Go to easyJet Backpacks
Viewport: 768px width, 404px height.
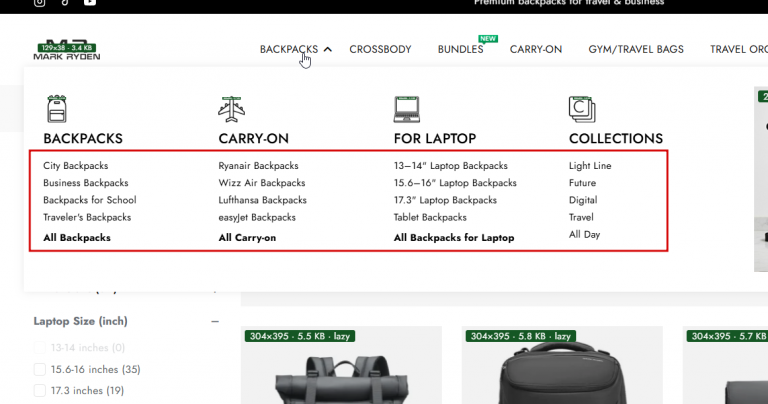click(257, 217)
